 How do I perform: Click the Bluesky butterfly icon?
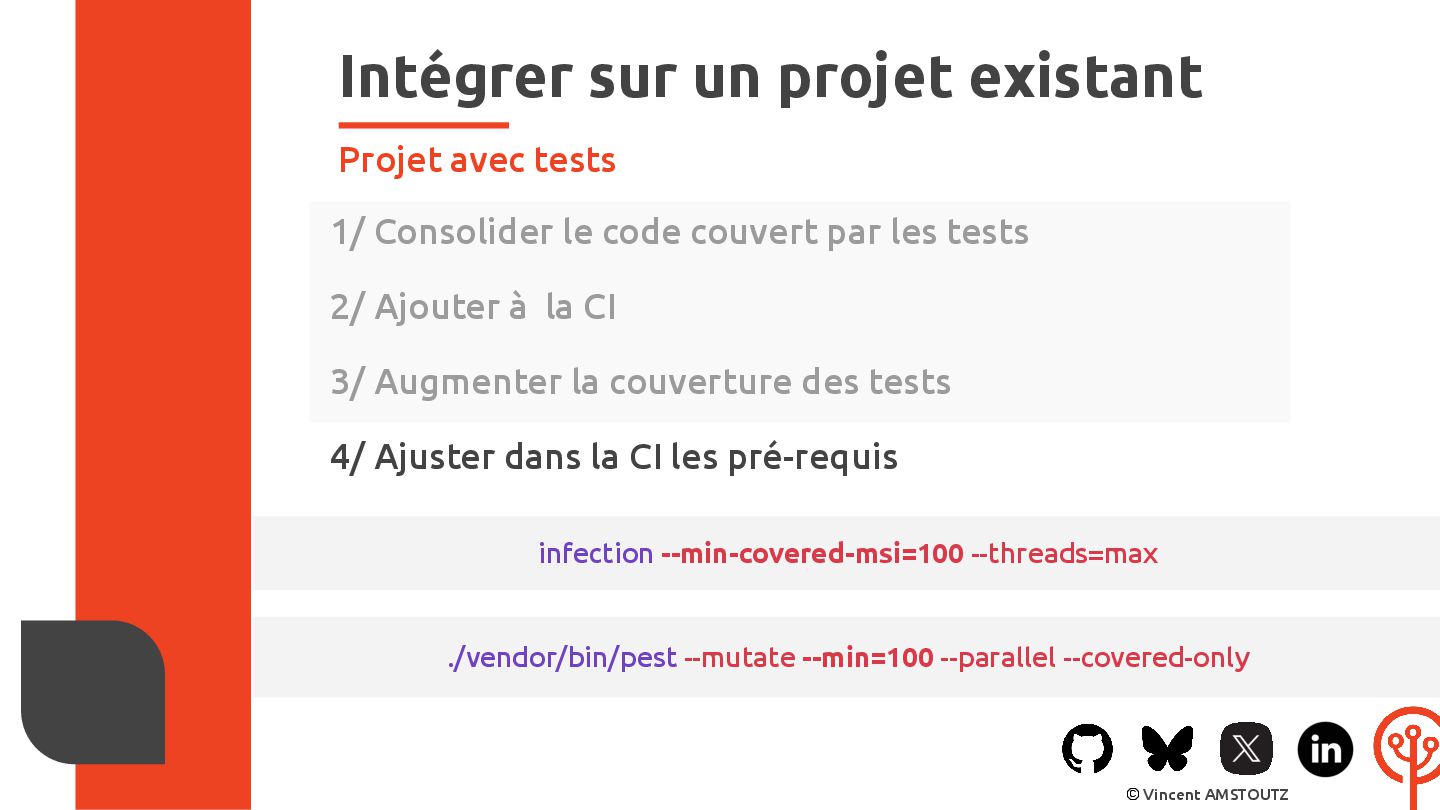click(x=1167, y=748)
